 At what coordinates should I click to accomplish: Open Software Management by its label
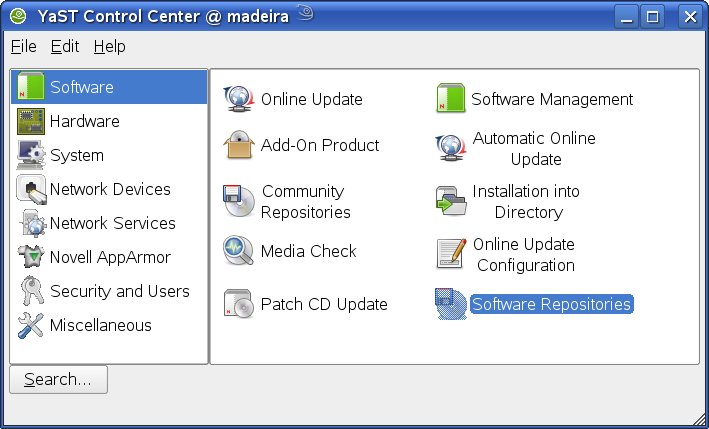(552, 99)
